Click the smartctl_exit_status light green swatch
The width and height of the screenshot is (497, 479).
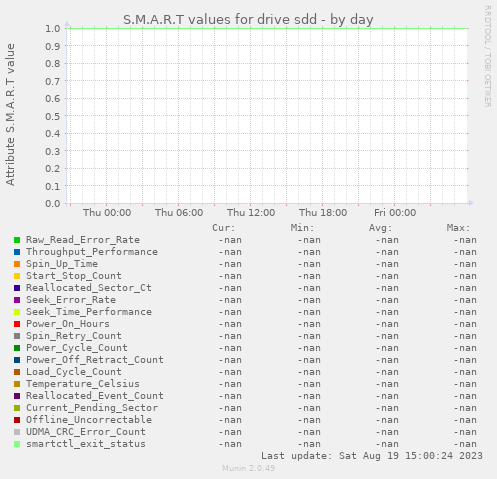pyautogui.click(x=17, y=444)
